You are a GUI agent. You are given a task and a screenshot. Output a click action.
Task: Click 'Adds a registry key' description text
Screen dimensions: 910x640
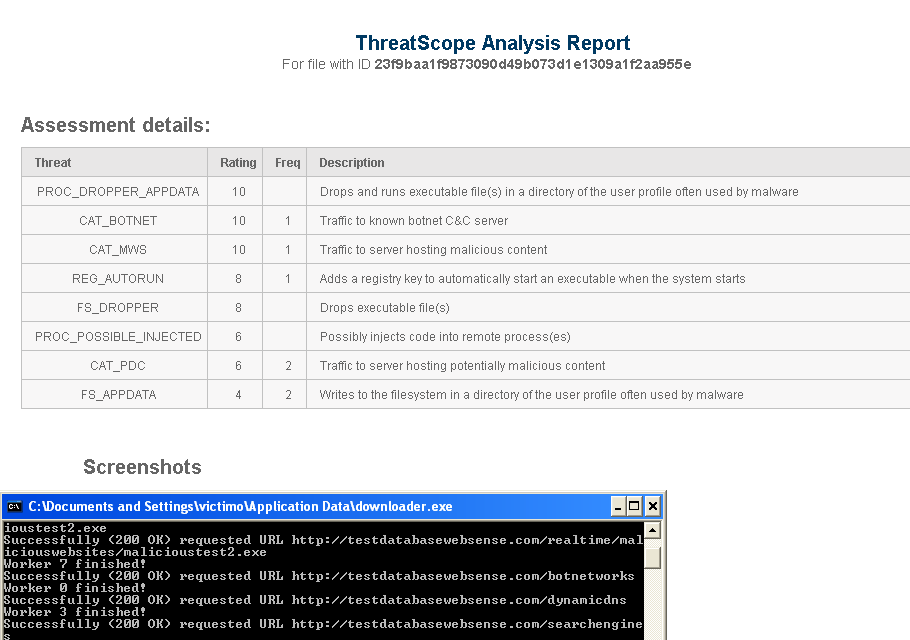(532, 279)
